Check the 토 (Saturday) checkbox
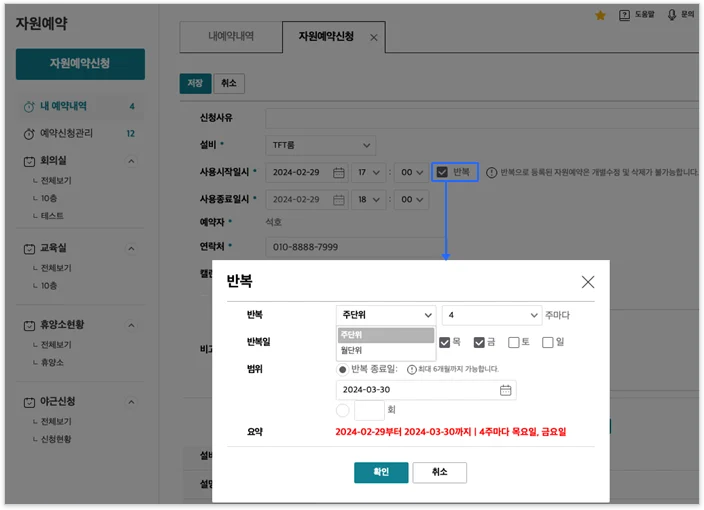 pos(513,342)
